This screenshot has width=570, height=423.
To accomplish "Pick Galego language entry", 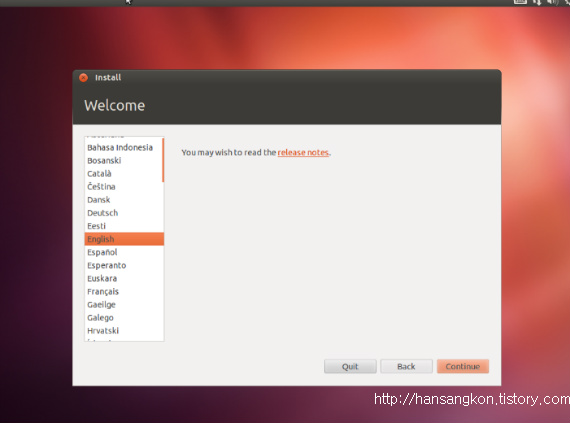I will [x=124, y=318].
